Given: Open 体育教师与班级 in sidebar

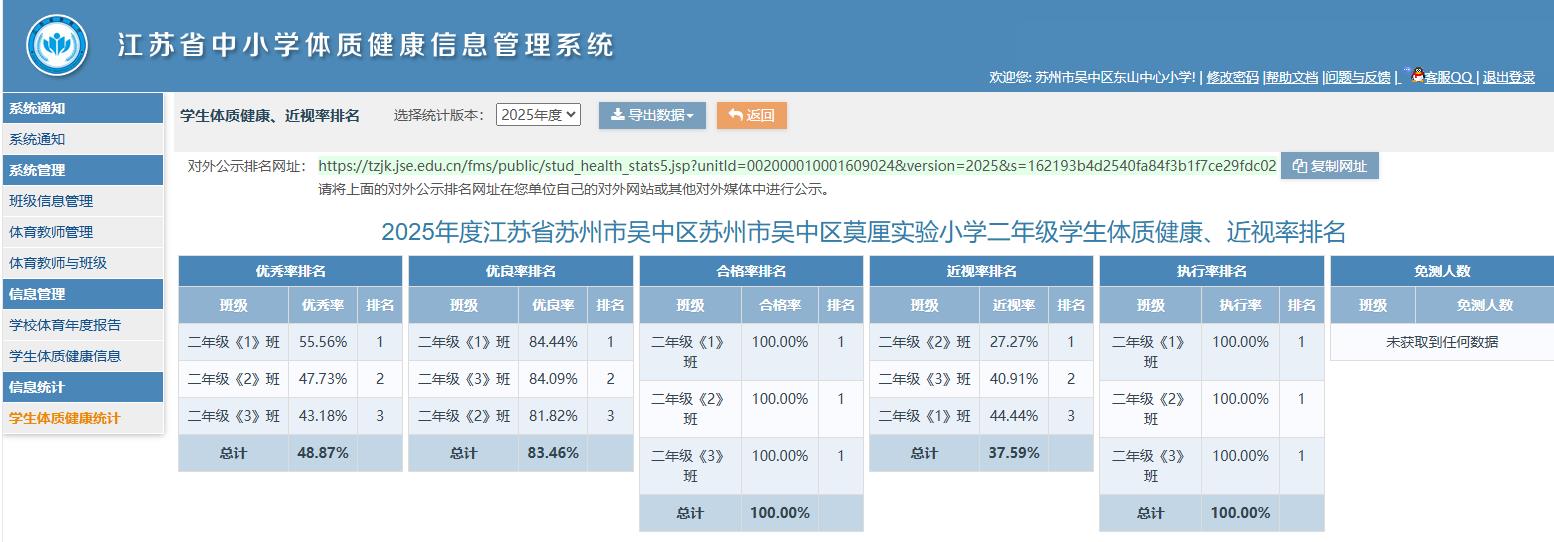Looking at the screenshot, I should [x=83, y=263].
